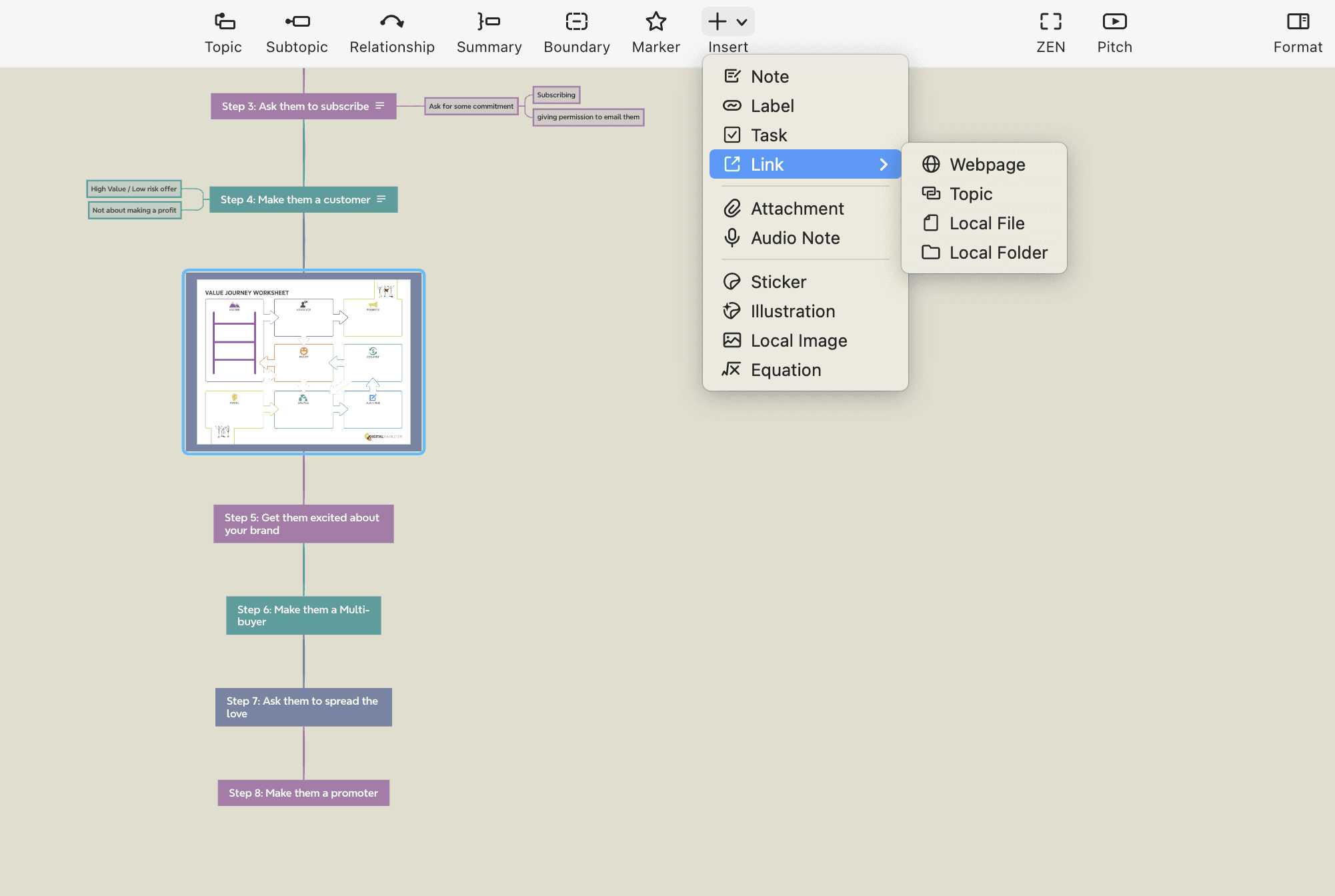Select Step 4: Make them a customer
The width and height of the screenshot is (1335, 896).
pyautogui.click(x=303, y=200)
